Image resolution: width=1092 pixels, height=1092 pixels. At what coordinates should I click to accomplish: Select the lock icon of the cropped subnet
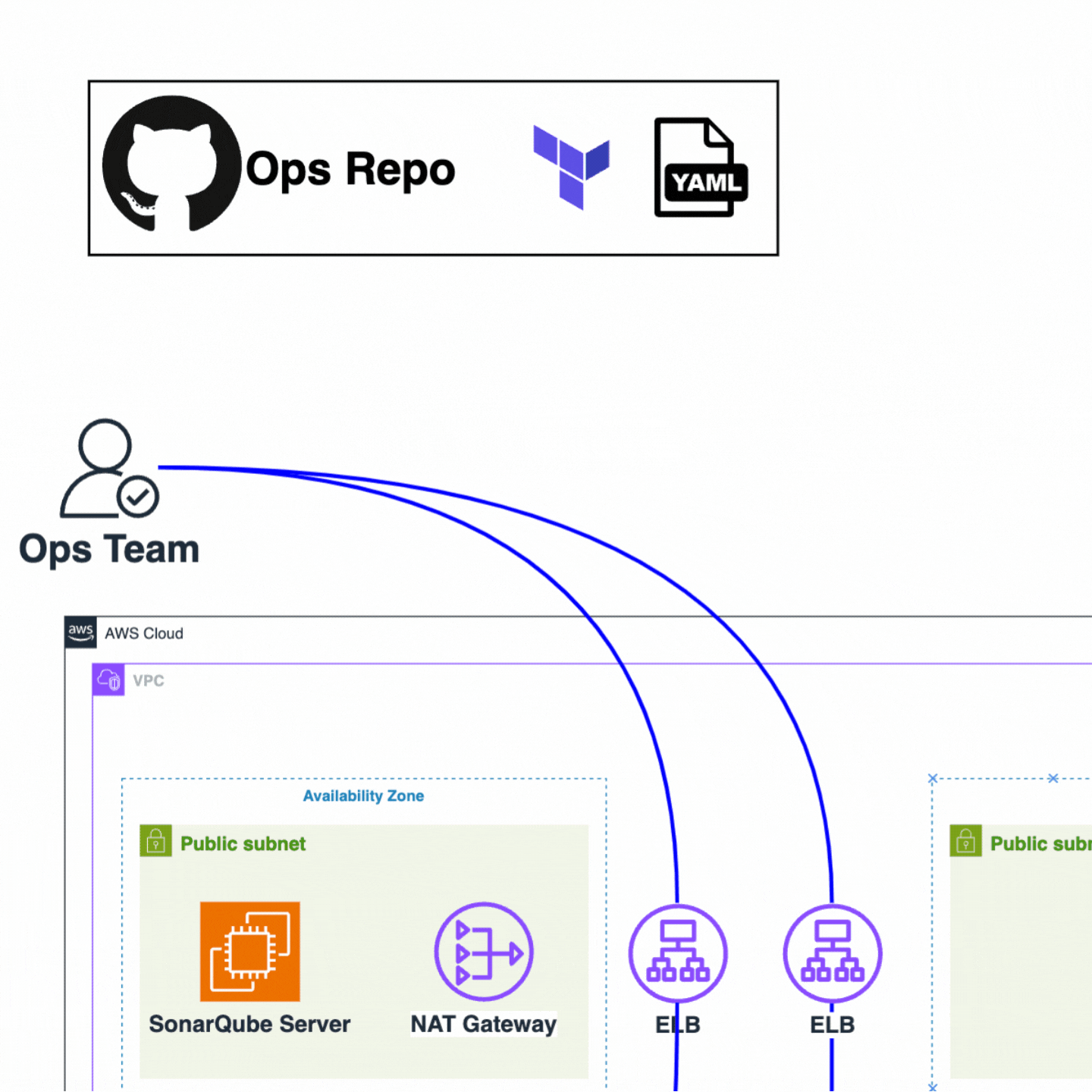tap(965, 841)
